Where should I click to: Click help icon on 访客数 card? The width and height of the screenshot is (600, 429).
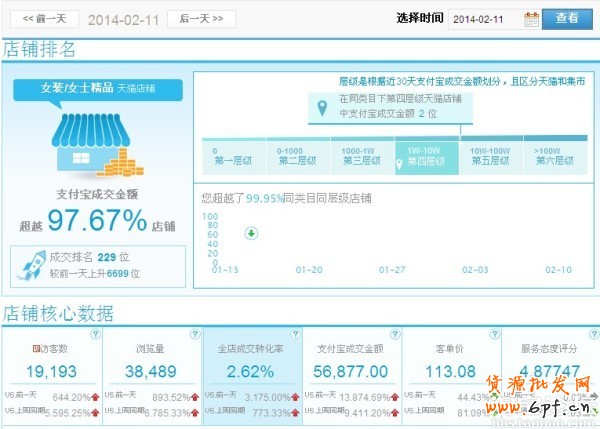[x=95, y=334]
